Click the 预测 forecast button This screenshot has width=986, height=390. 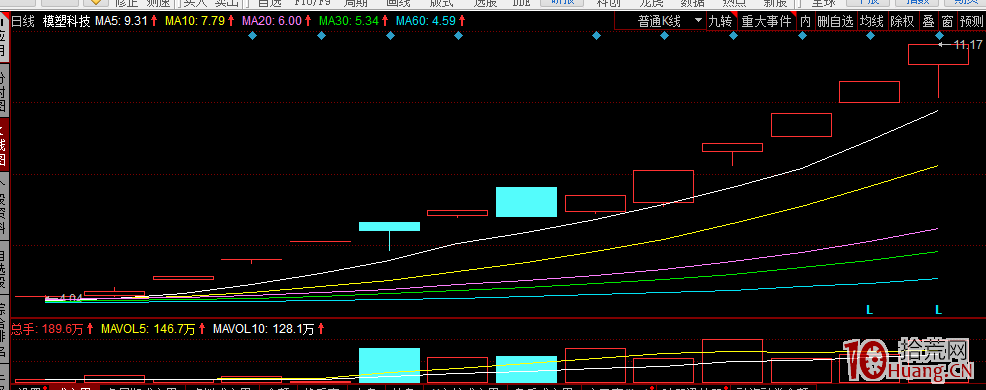(971, 21)
